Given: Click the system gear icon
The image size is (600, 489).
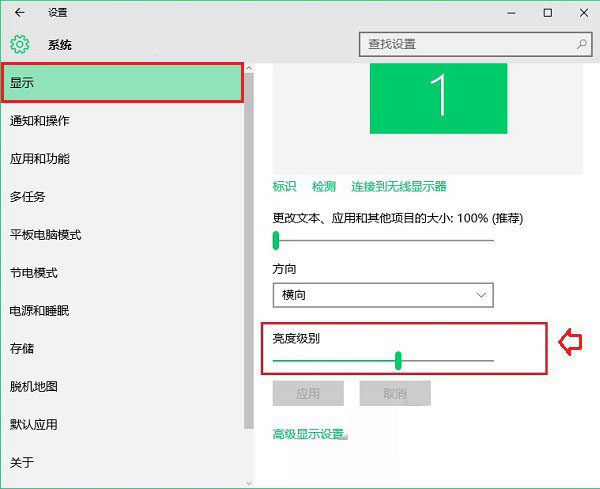Looking at the screenshot, I should pyautogui.click(x=20, y=44).
